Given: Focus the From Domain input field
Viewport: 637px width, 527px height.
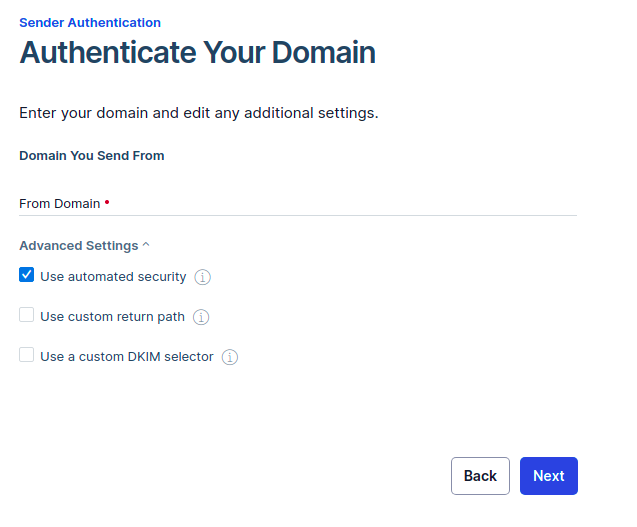Looking at the screenshot, I should pos(340,203).
